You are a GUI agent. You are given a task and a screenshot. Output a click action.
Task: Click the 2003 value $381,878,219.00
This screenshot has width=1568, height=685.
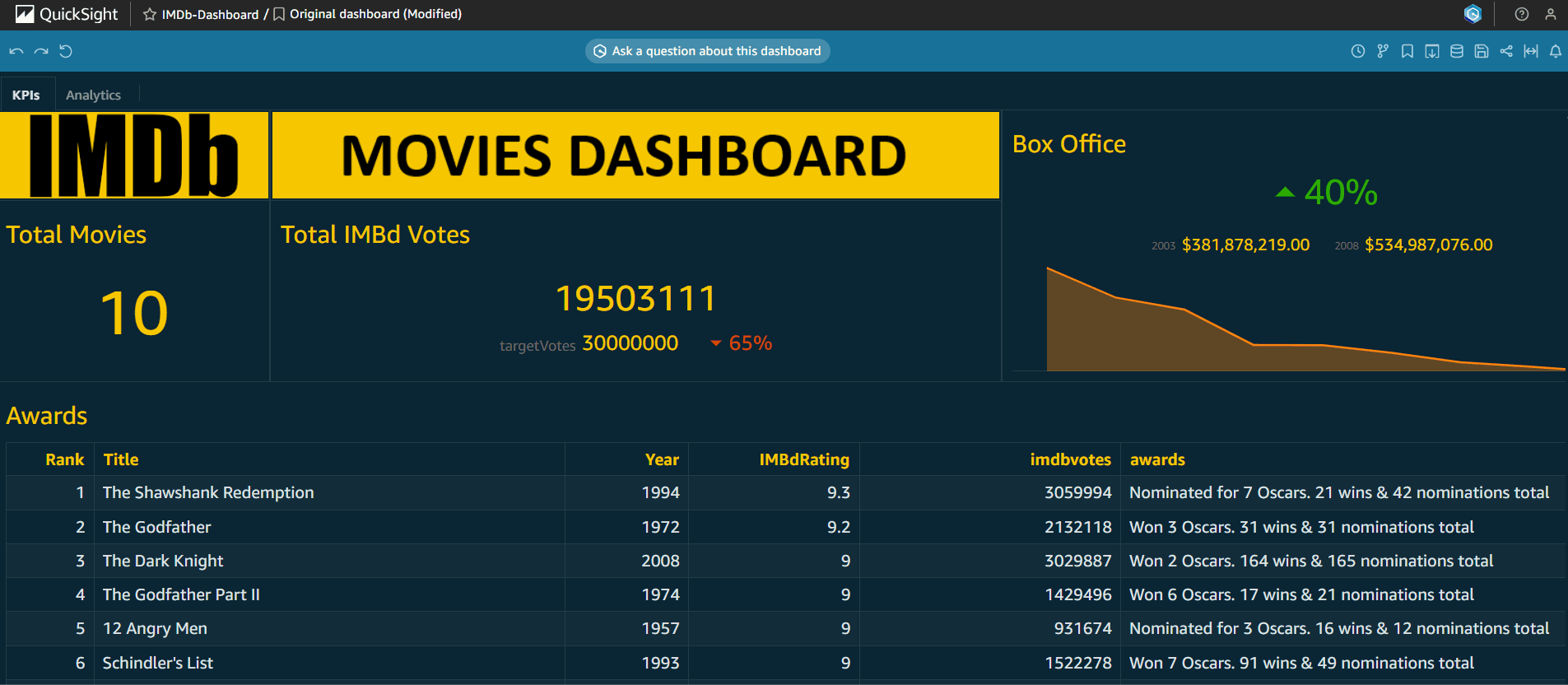[x=1245, y=245]
